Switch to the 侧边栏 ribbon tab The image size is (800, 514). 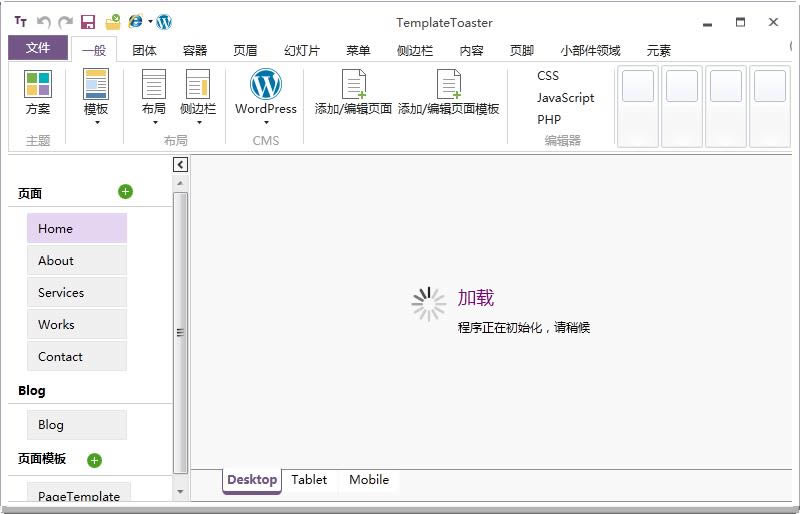415,51
